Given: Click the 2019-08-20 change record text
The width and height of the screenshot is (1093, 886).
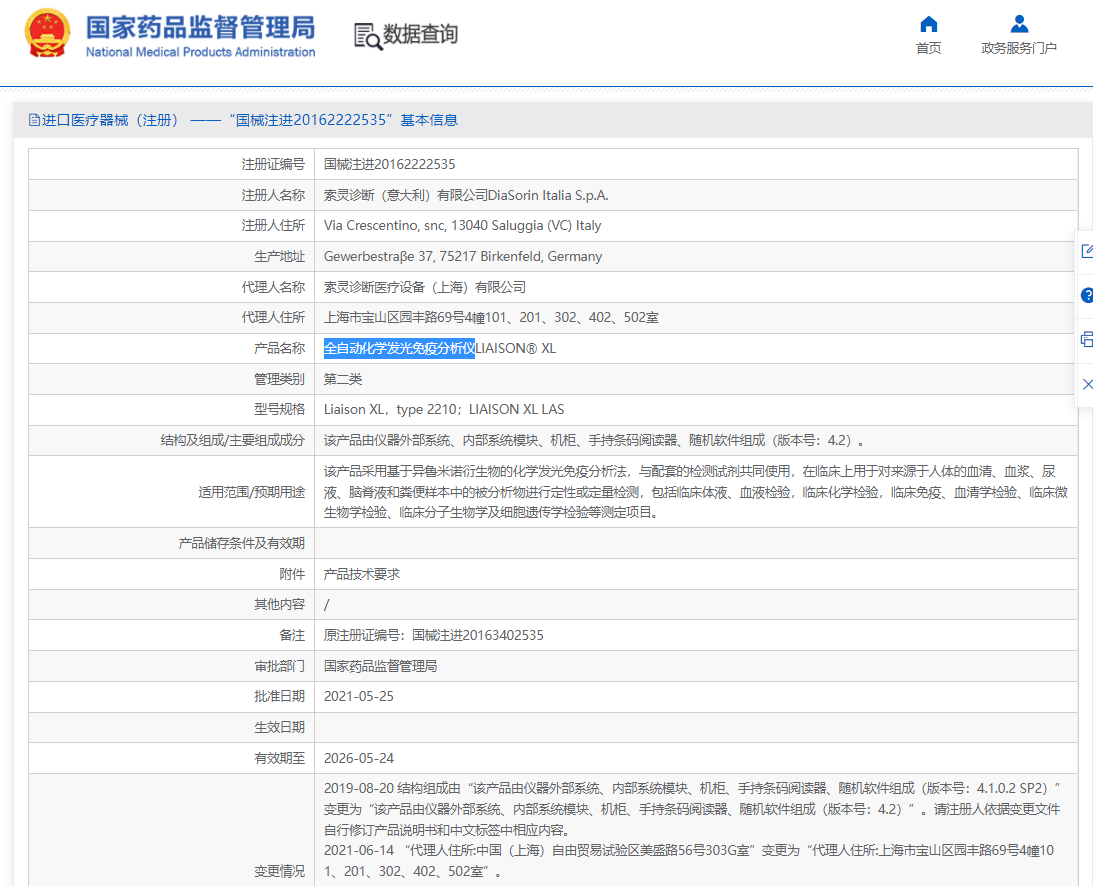Looking at the screenshot, I should 692,809.
